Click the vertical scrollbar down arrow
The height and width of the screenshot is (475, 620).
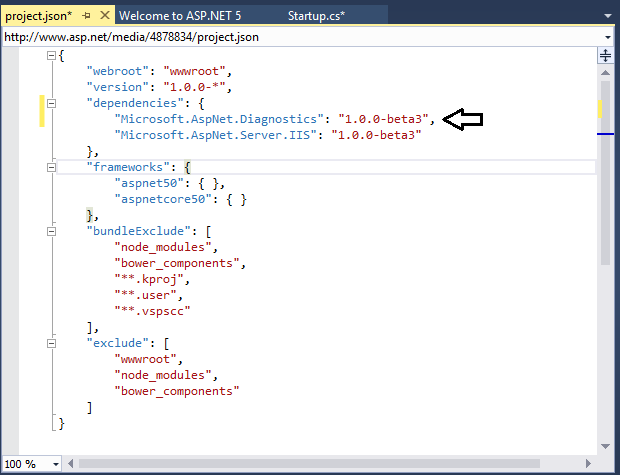[x=605, y=446]
